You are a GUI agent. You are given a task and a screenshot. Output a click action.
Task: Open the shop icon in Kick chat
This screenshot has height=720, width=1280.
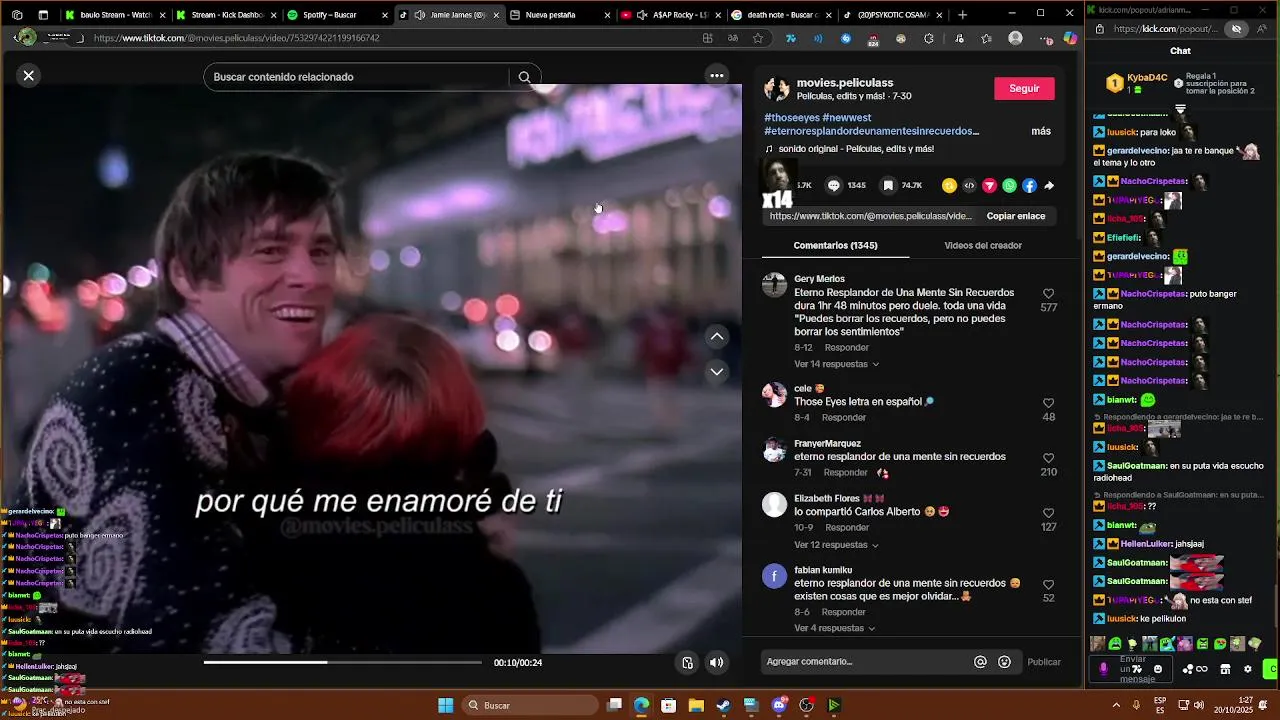[1225, 669]
